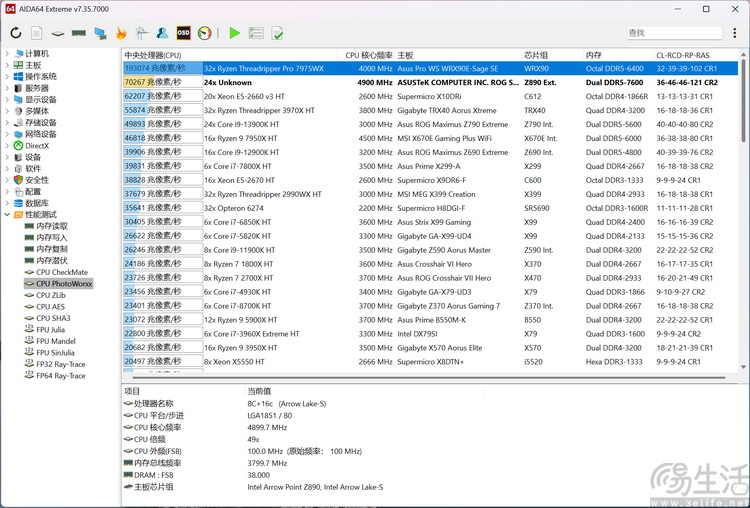Open the CPU SHA3 benchmark
Viewport: 750px width, 508px height.
click(47, 318)
